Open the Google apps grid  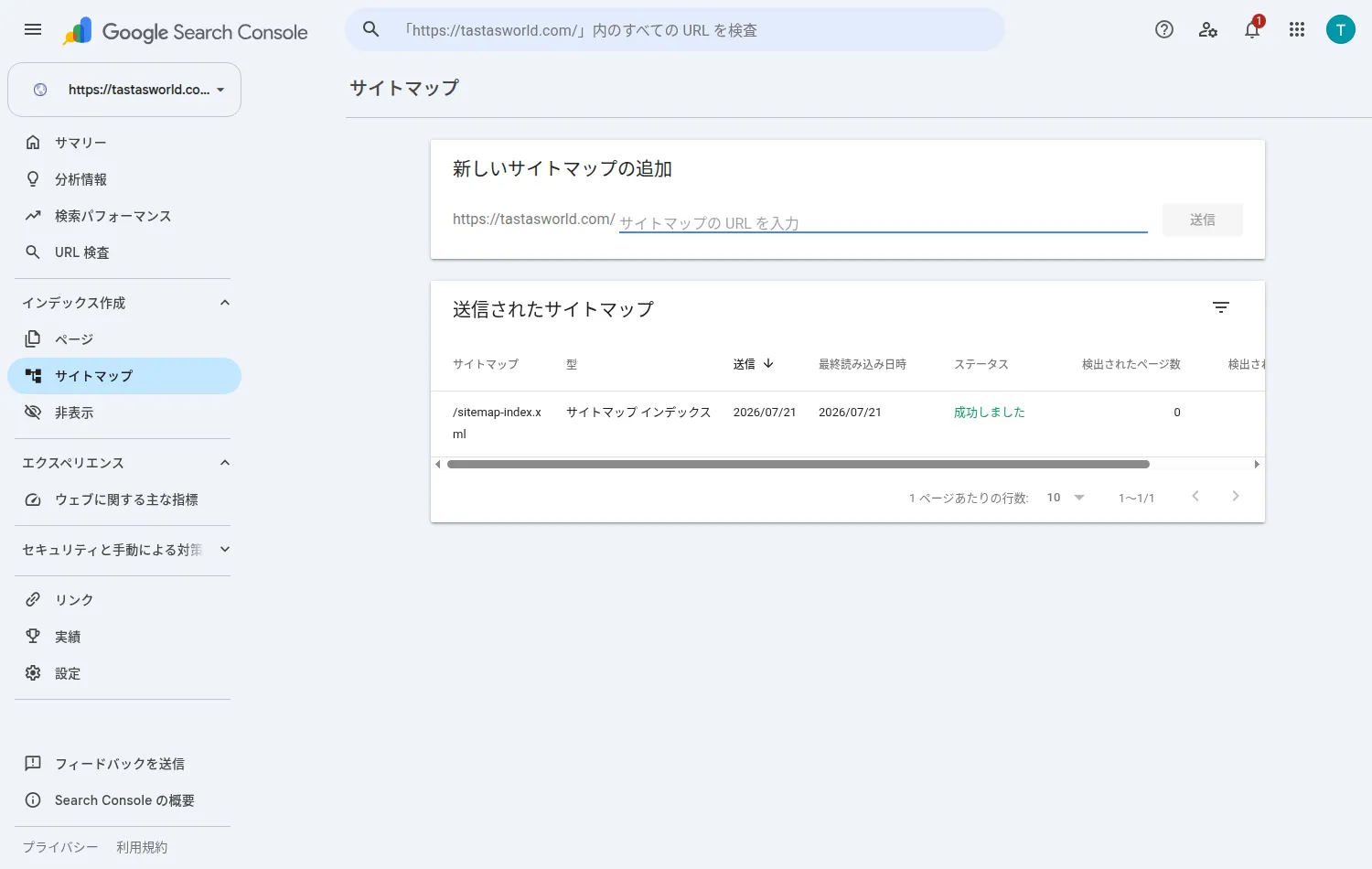[x=1296, y=29]
